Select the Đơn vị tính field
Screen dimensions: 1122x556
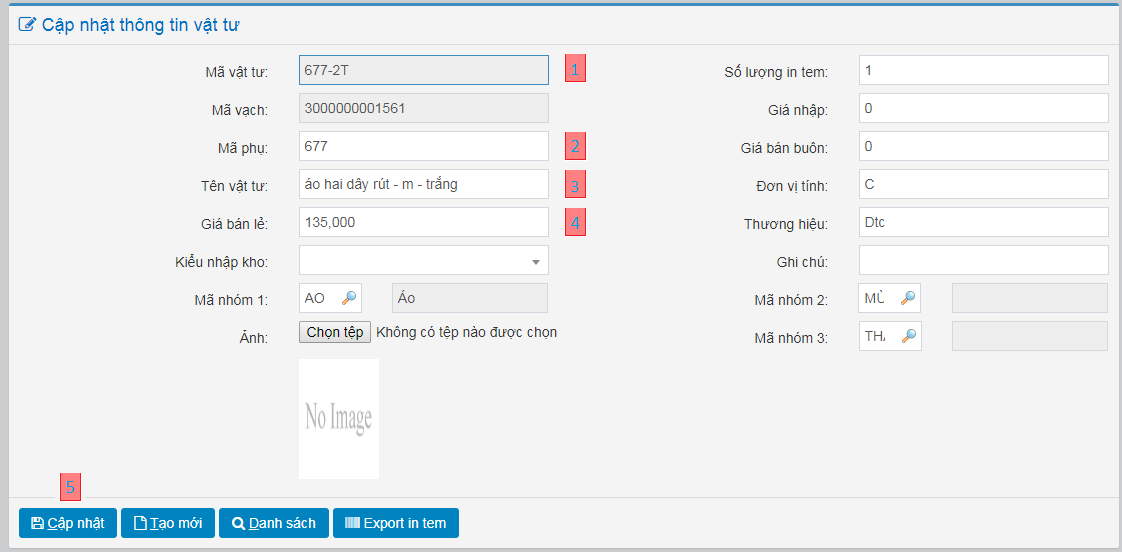pyautogui.click(x=983, y=184)
